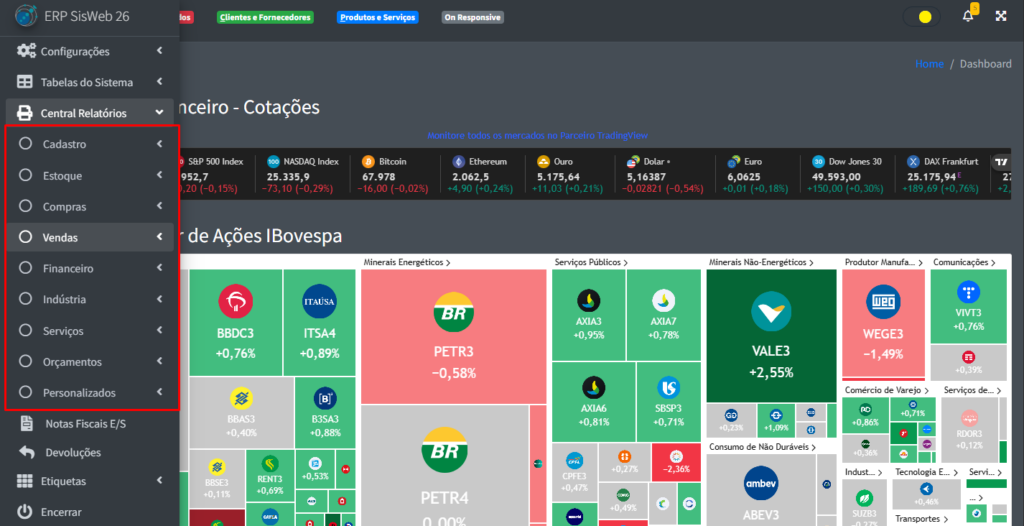Click the Etiquetas grid icon
Image resolution: width=1024 pixels, height=526 pixels.
[25, 481]
